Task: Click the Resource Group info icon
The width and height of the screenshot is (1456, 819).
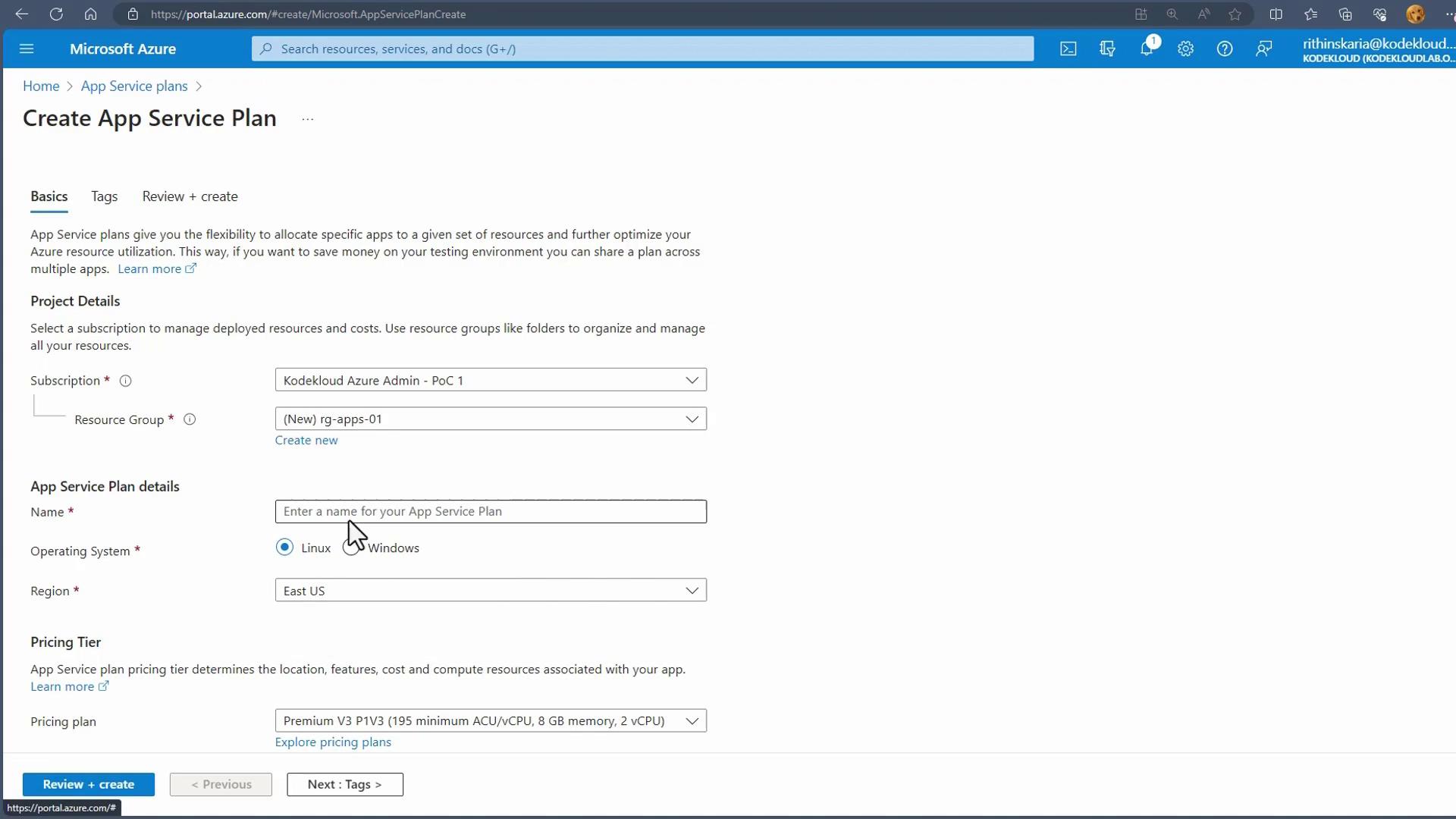Action: [190, 419]
